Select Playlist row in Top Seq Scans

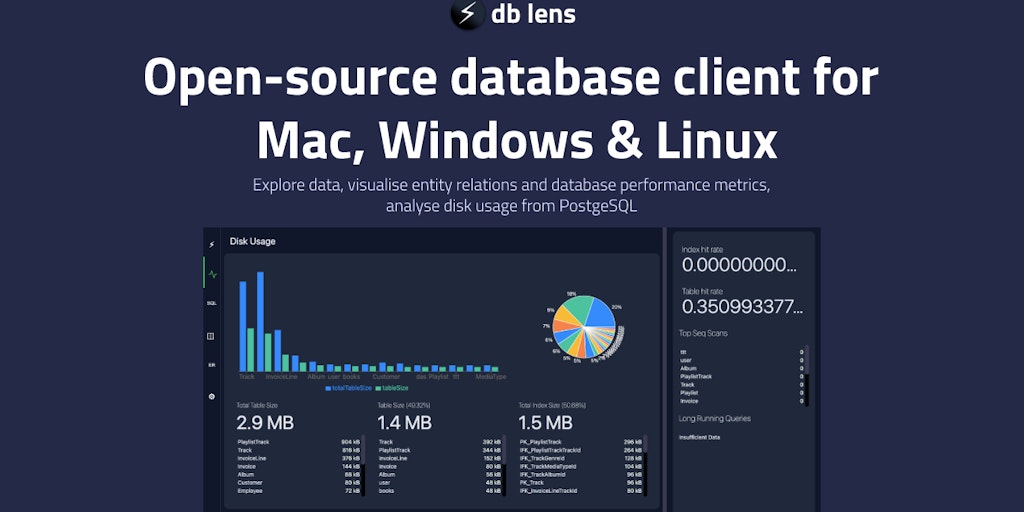click(741, 392)
